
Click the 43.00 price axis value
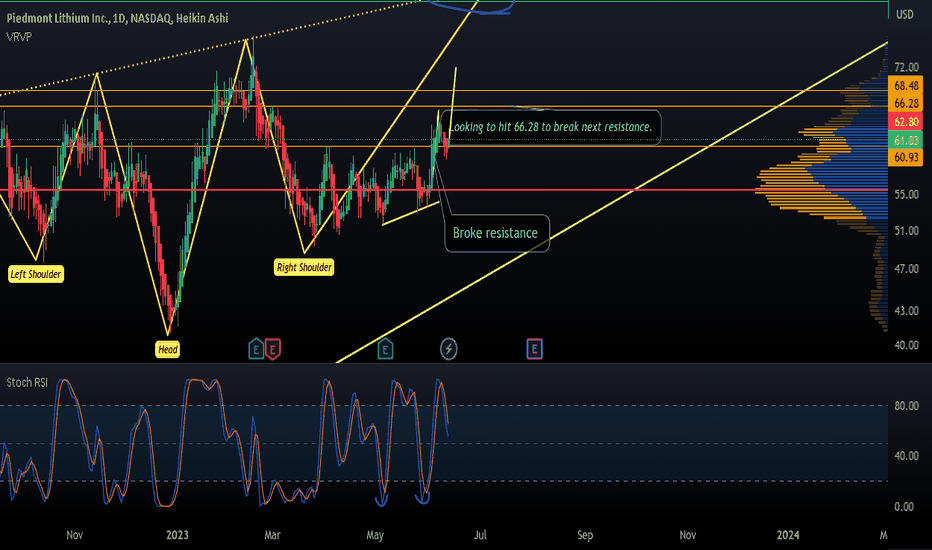(x=906, y=310)
